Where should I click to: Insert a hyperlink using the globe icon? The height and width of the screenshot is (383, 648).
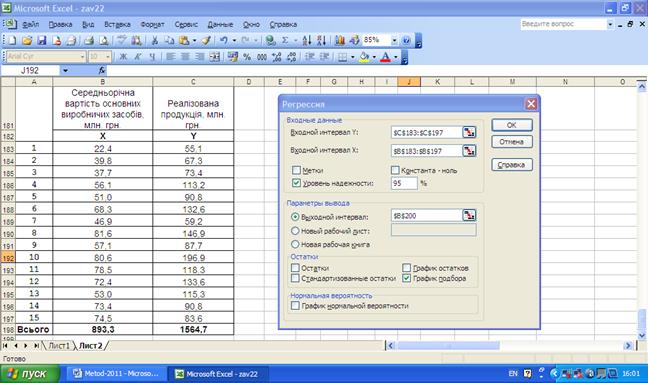(x=271, y=40)
